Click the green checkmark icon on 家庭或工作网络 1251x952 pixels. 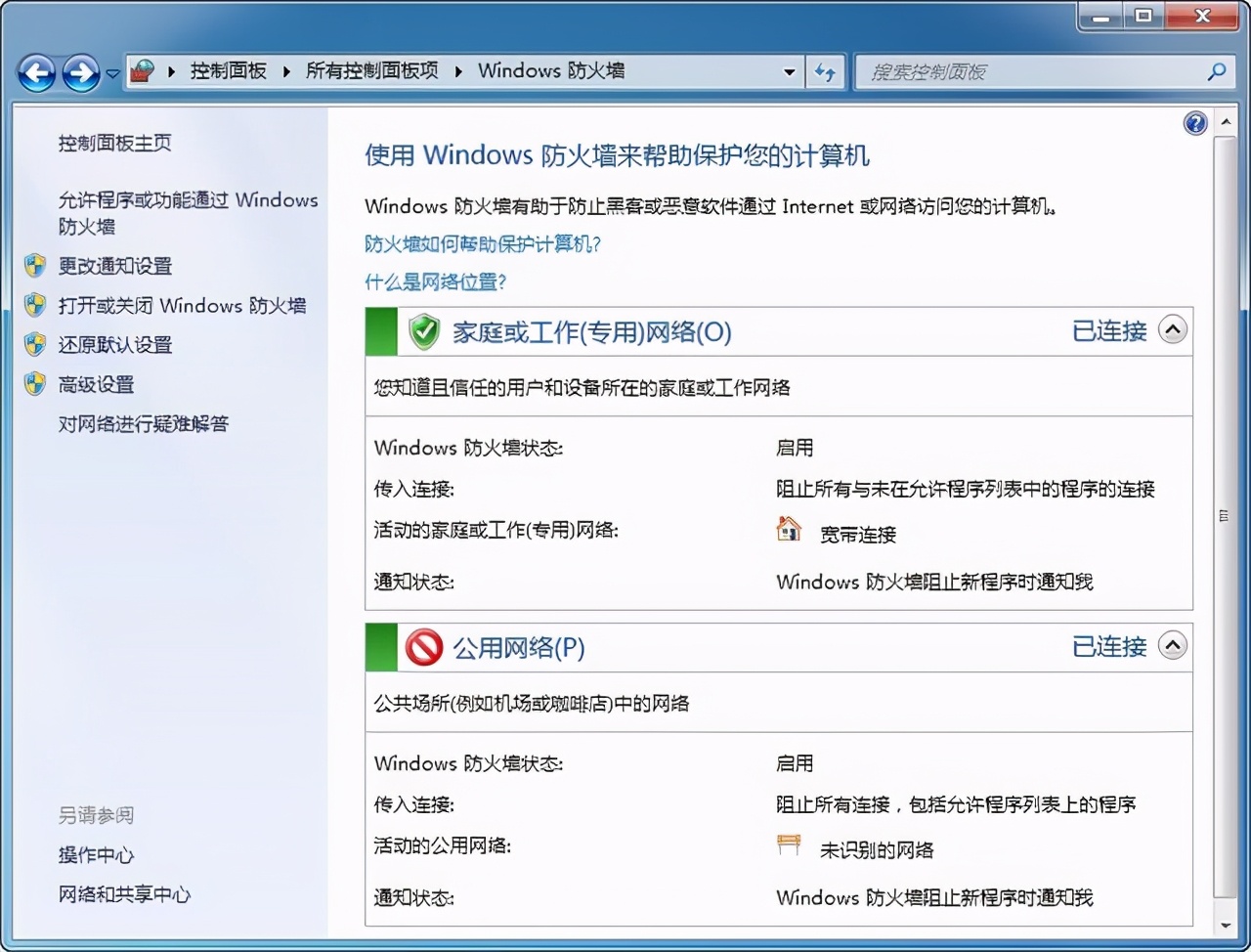tap(423, 330)
